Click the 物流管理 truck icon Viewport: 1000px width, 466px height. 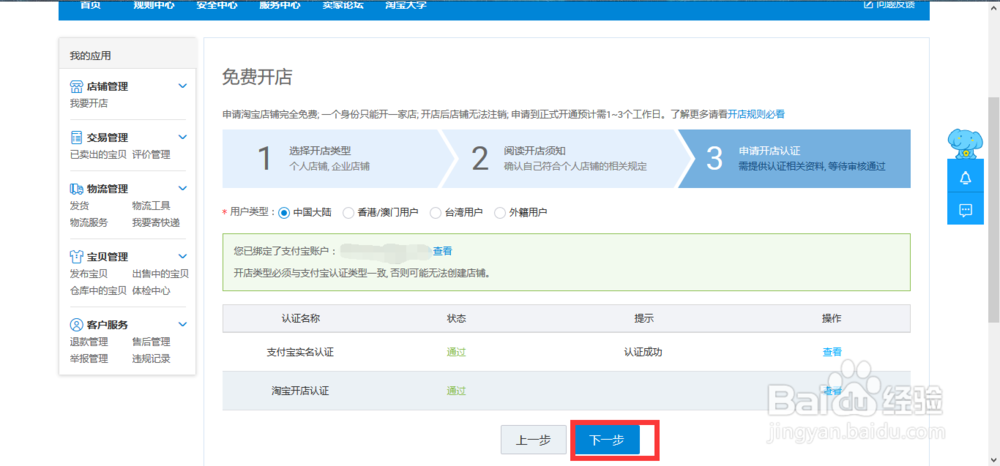click(77, 189)
